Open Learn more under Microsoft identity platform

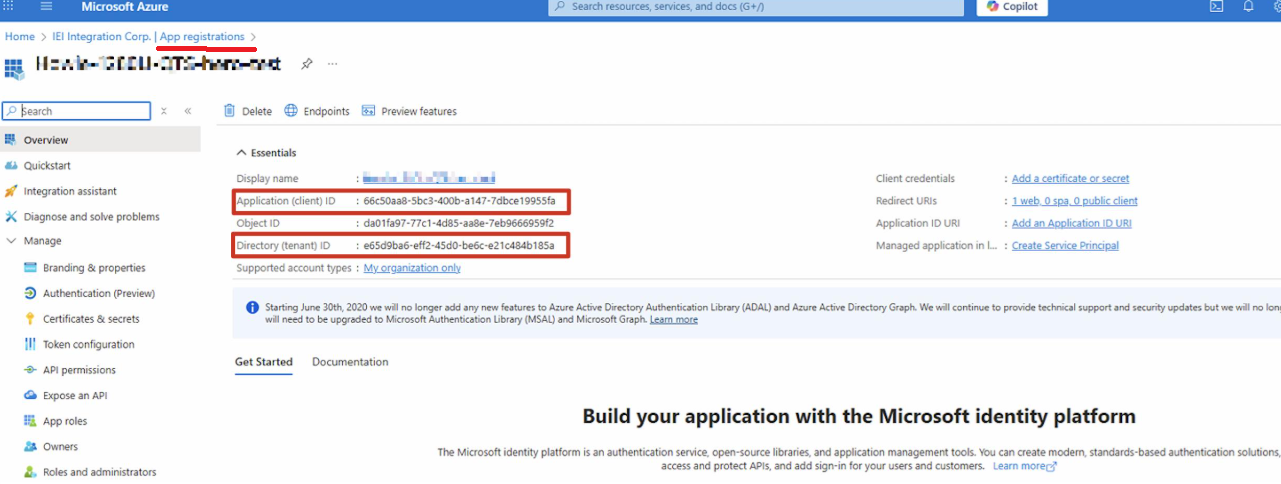[1024, 466]
